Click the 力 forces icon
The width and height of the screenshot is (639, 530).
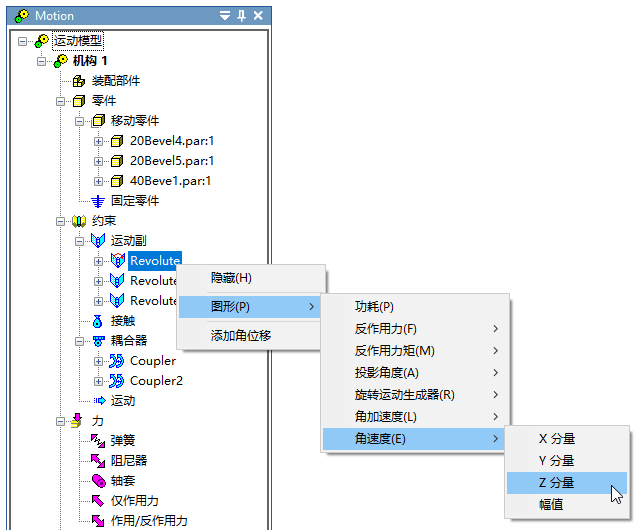point(77,420)
